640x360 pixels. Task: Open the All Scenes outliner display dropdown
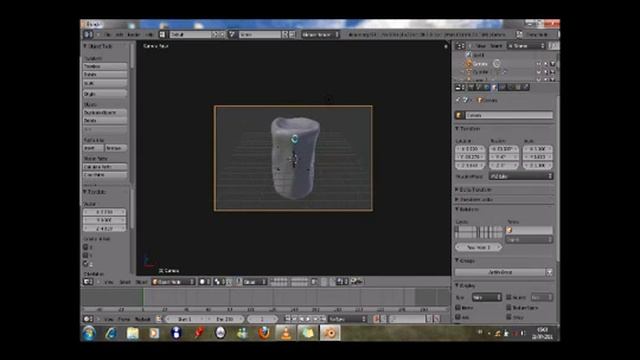[x=527, y=46]
